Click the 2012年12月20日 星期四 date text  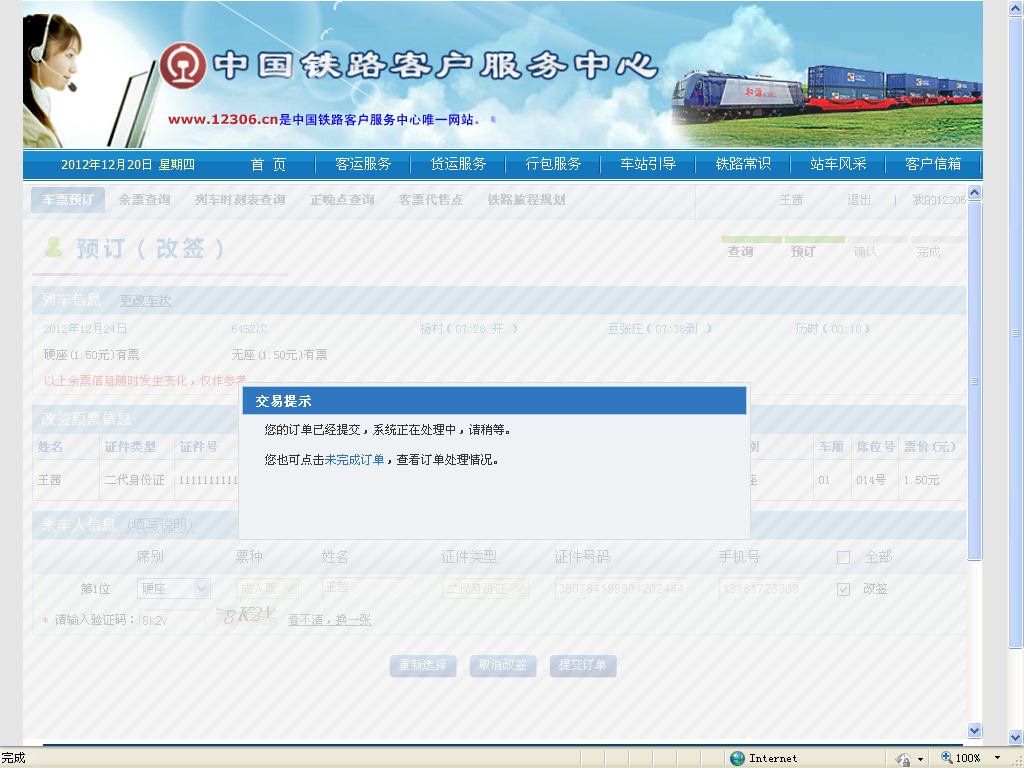(x=128, y=165)
